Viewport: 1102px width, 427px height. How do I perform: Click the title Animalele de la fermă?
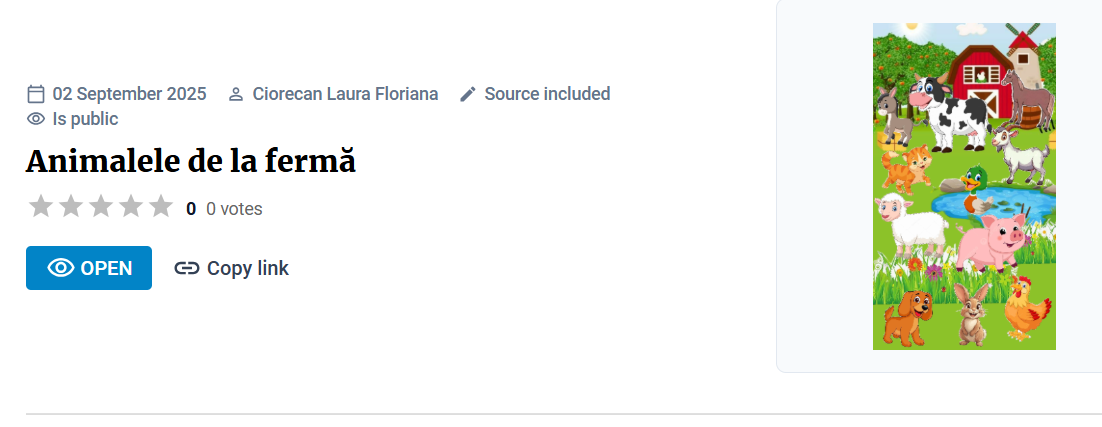(x=191, y=161)
